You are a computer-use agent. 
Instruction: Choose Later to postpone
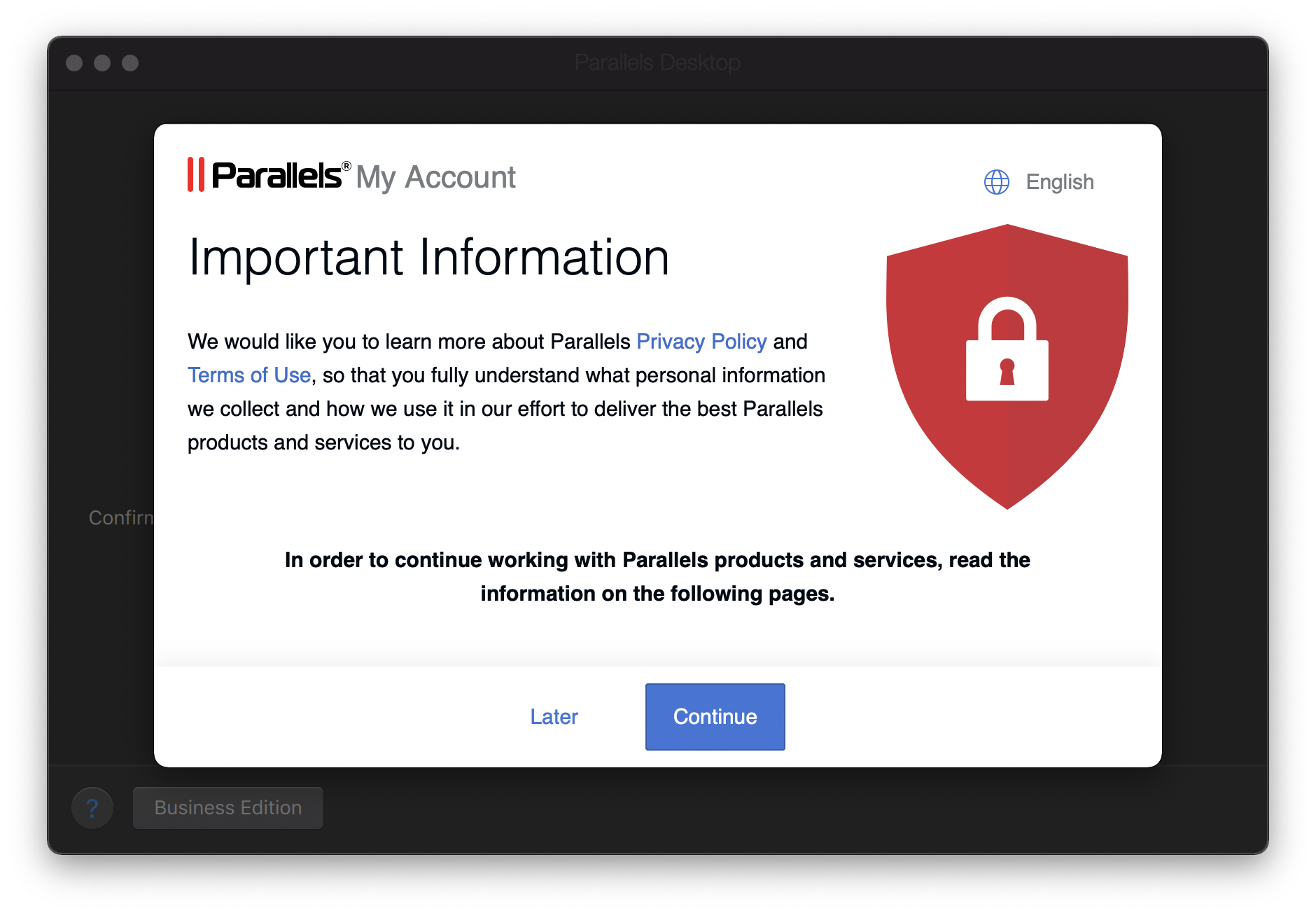click(x=554, y=717)
